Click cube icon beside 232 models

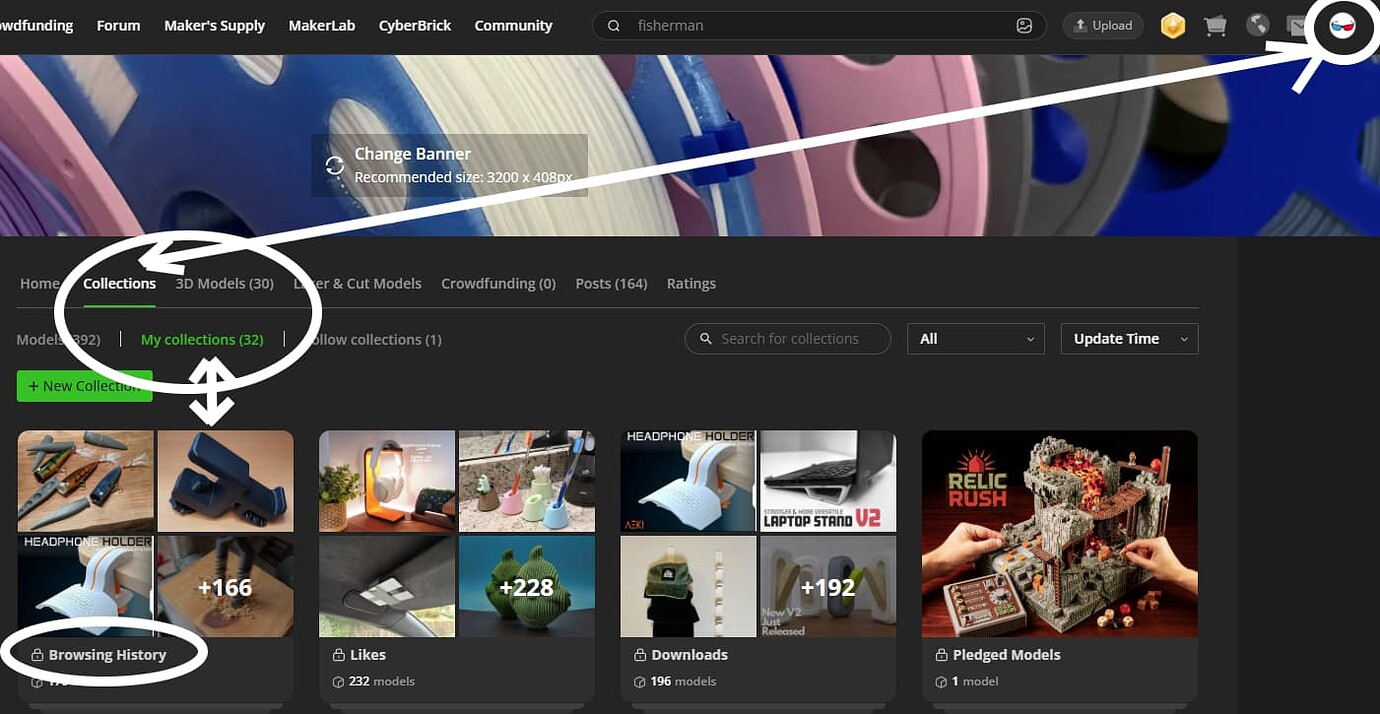pos(338,681)
